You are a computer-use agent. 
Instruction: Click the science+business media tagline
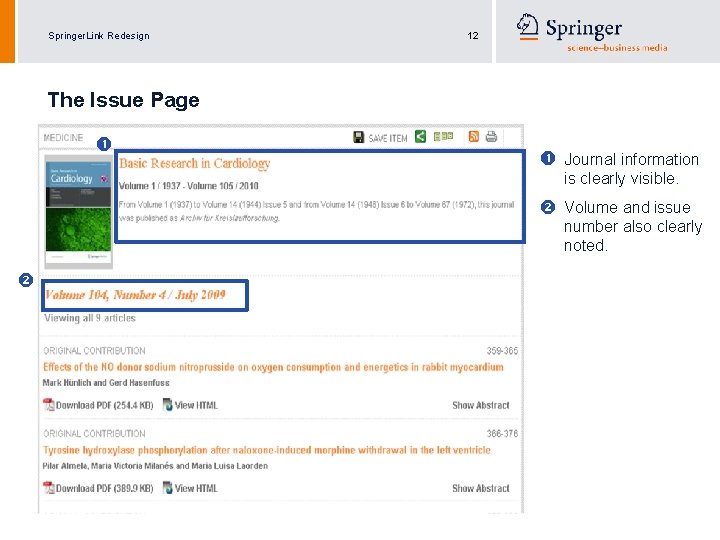pyautogui.click(x=617, y=48)
